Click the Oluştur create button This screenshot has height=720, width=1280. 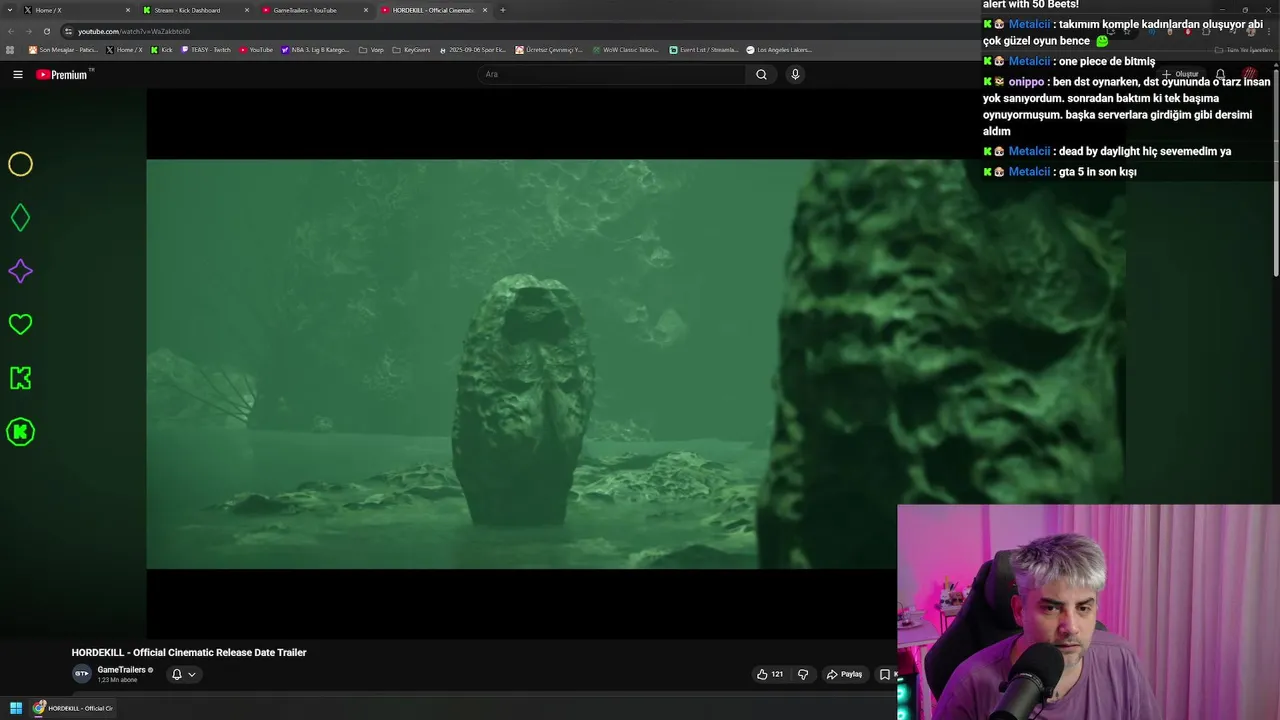[x=1181, y=74]
